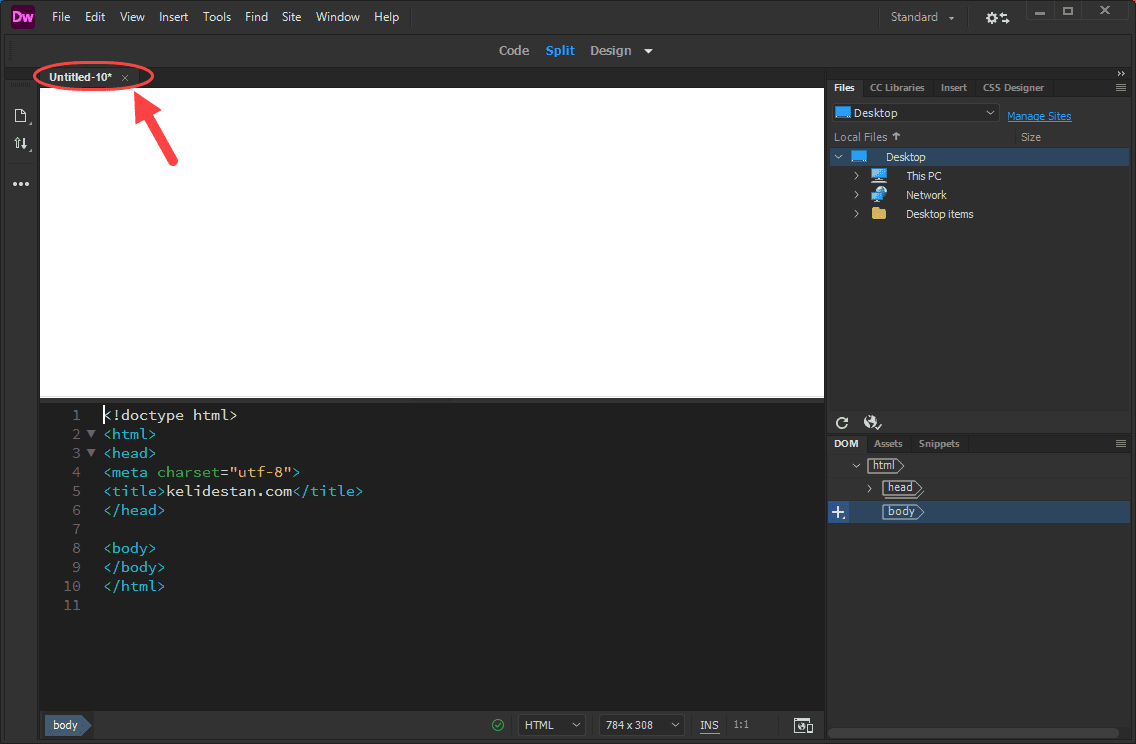The image size is (1136, 744).
Task: Collapse the html tag on code line 2
Action: 91,434
